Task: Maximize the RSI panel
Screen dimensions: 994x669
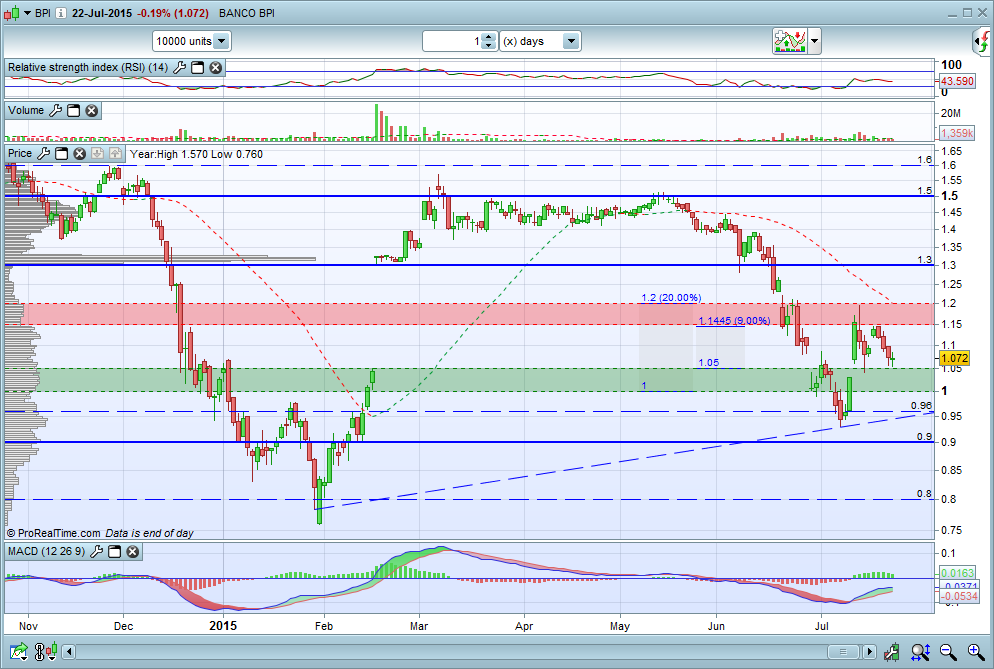Action: tap(198, 67)
